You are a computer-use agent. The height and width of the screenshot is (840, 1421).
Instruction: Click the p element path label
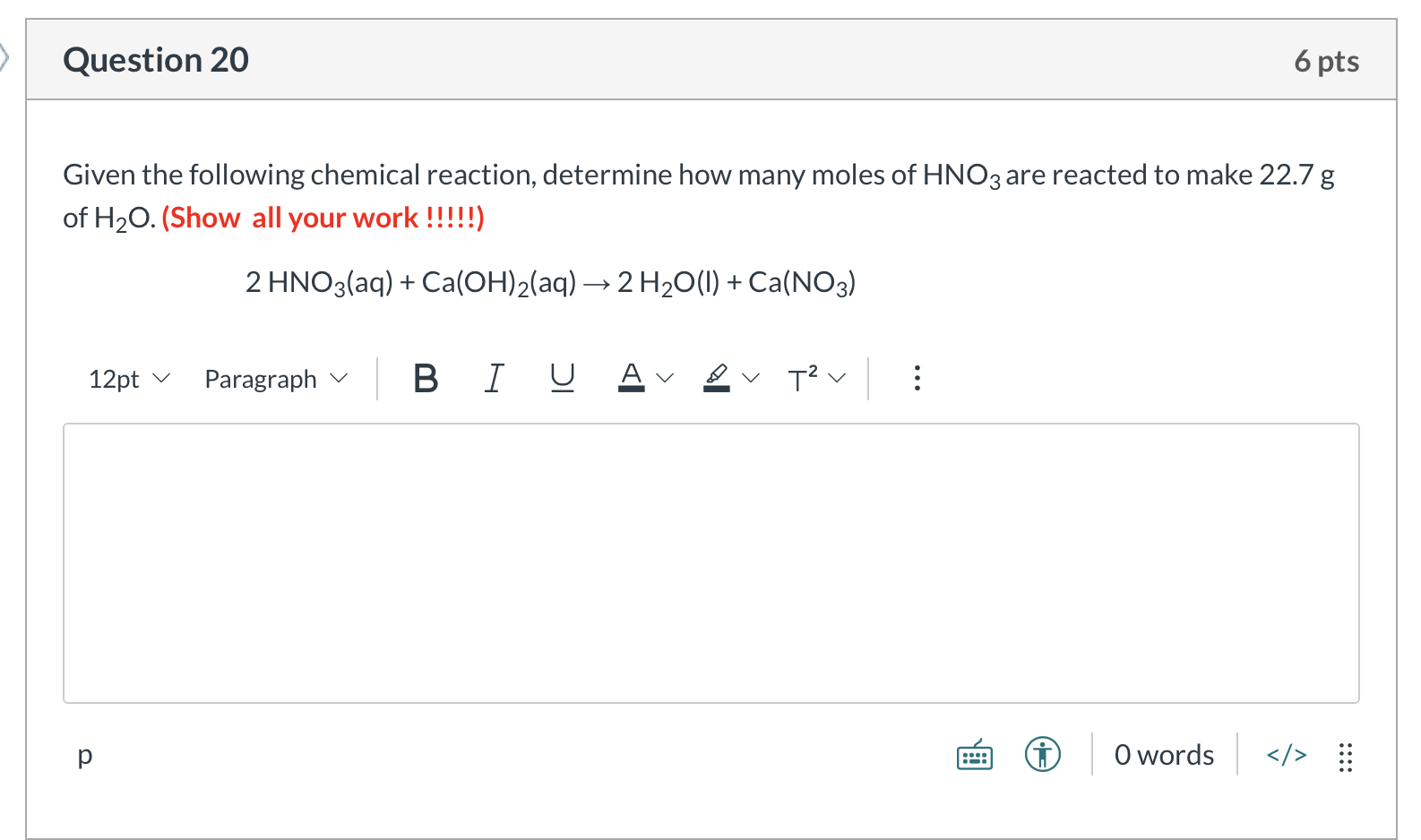click(x=85, y=756)
